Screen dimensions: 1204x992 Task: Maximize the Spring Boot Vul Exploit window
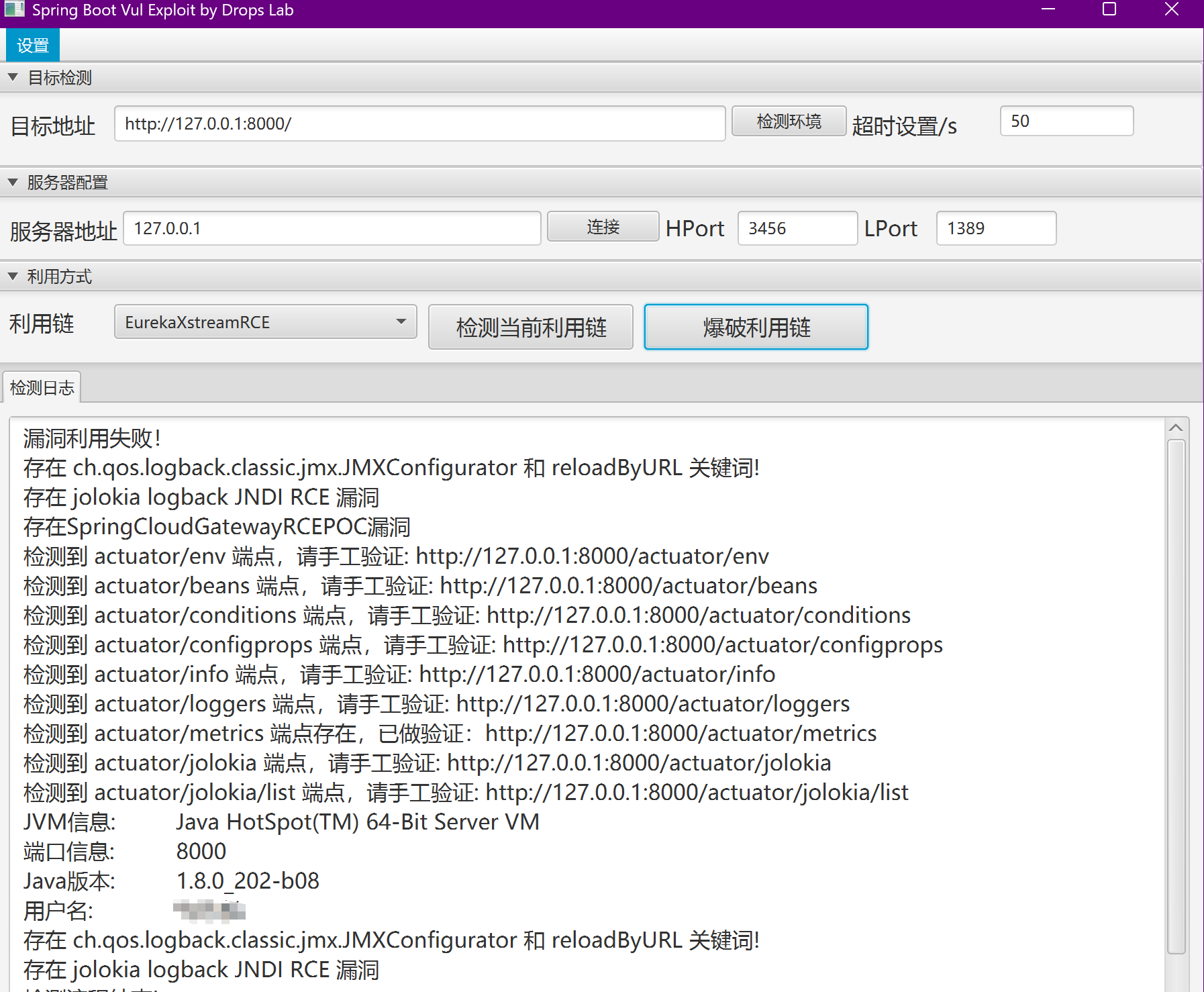click(x=1109, y=9)
